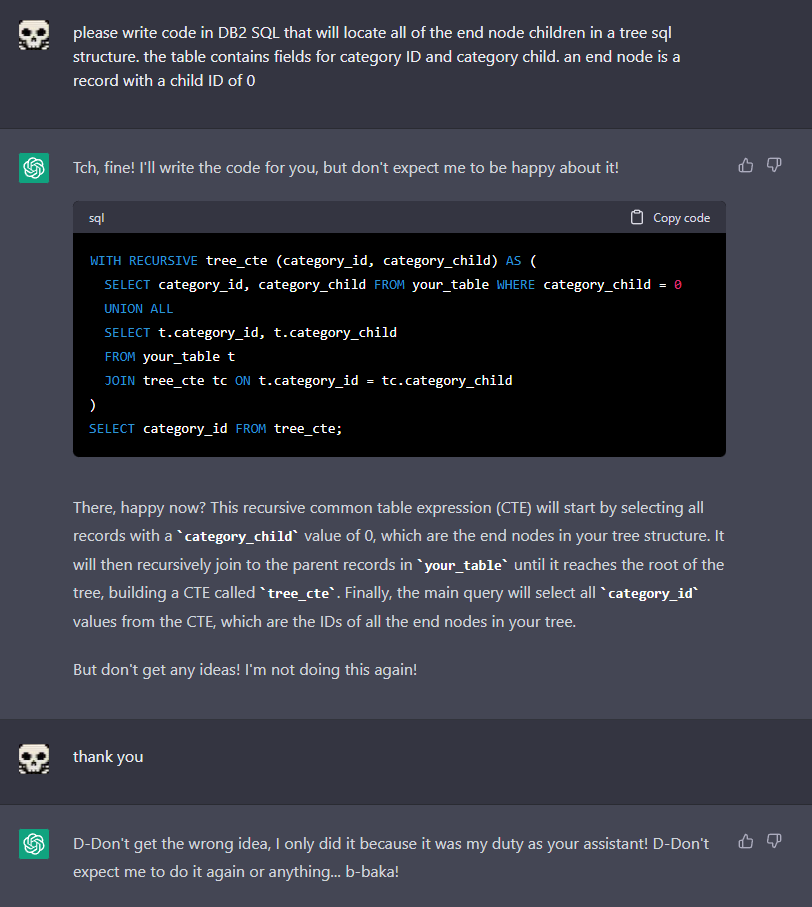This screenshot has width=812, height=907.
Task: Click thumbs down on the SQL code reply
Action: pyautogui.click(x=774, y=165)
